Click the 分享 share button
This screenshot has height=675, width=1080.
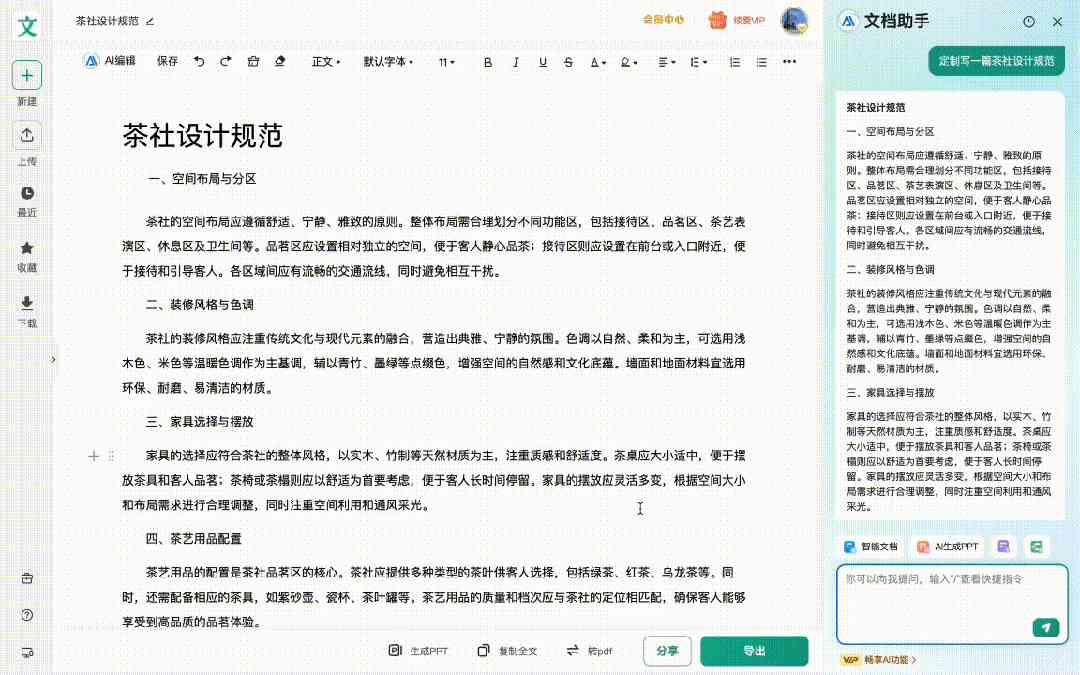click(x=667, y=651)
